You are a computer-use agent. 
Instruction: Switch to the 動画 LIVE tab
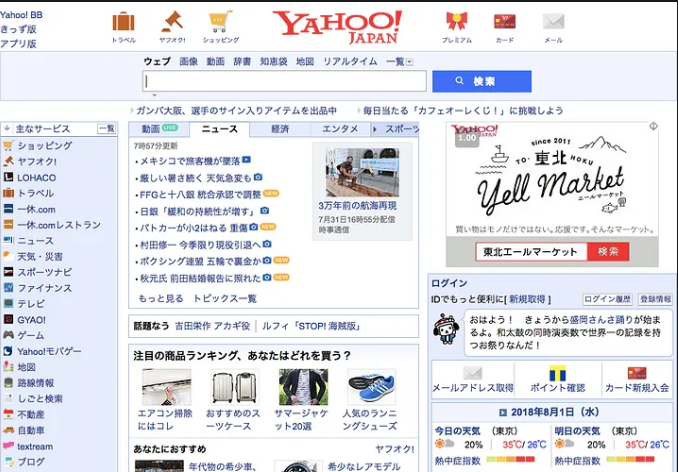pos(159,129)
